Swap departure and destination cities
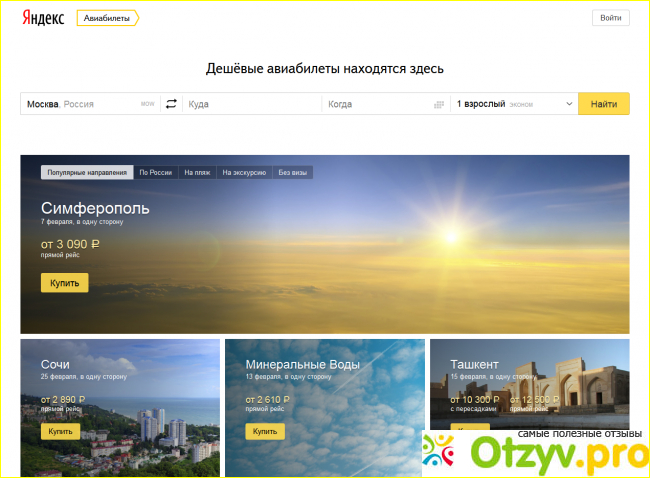 171,104
